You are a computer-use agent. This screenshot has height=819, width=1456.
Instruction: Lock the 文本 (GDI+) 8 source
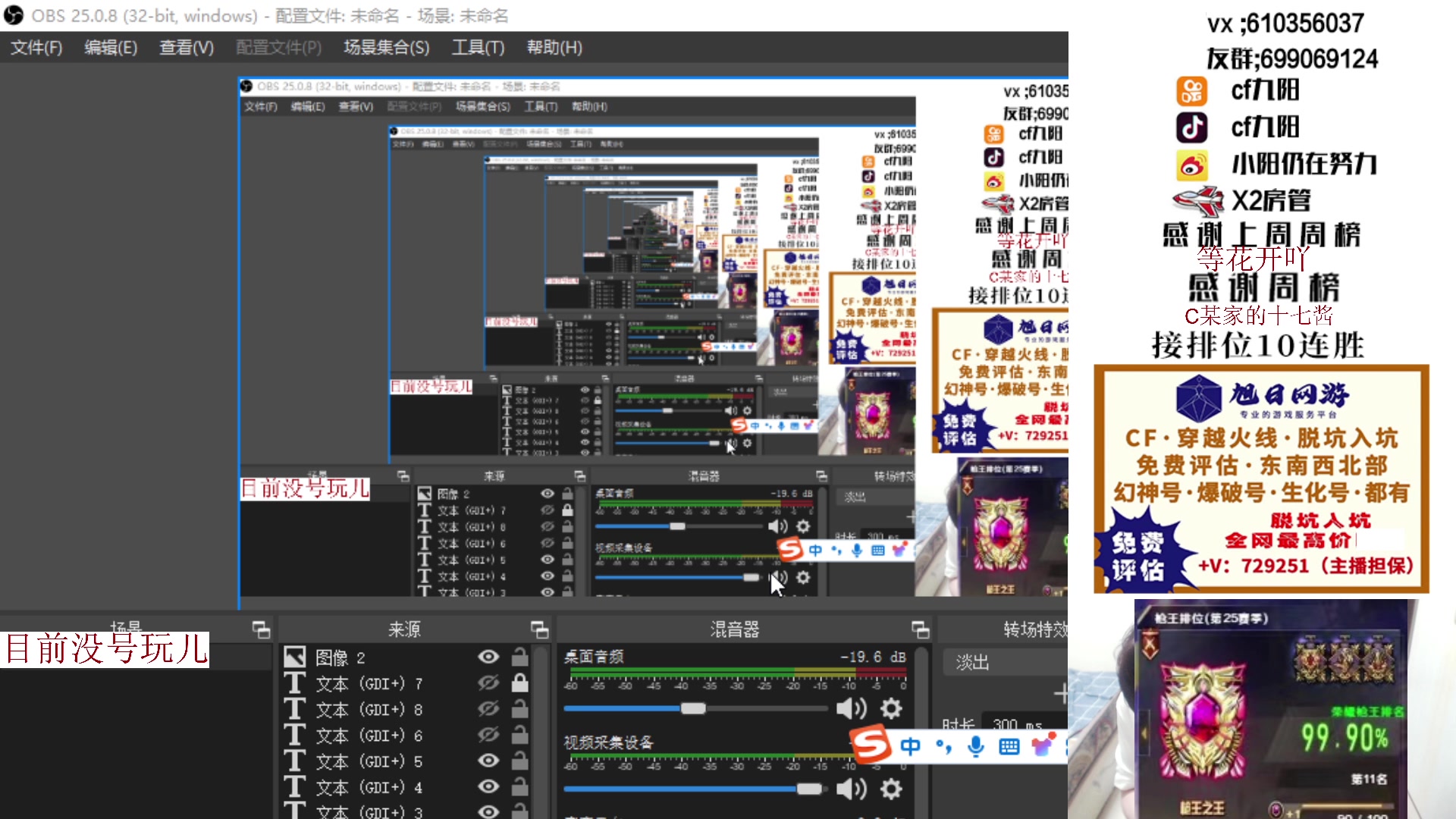pyautogui.click(x=519, y=708)
